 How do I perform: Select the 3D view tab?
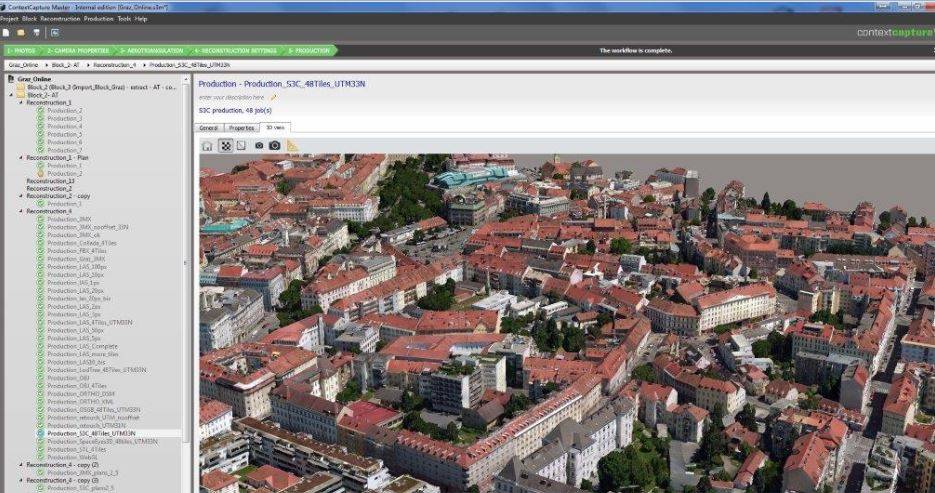click(x=275, y=128)
